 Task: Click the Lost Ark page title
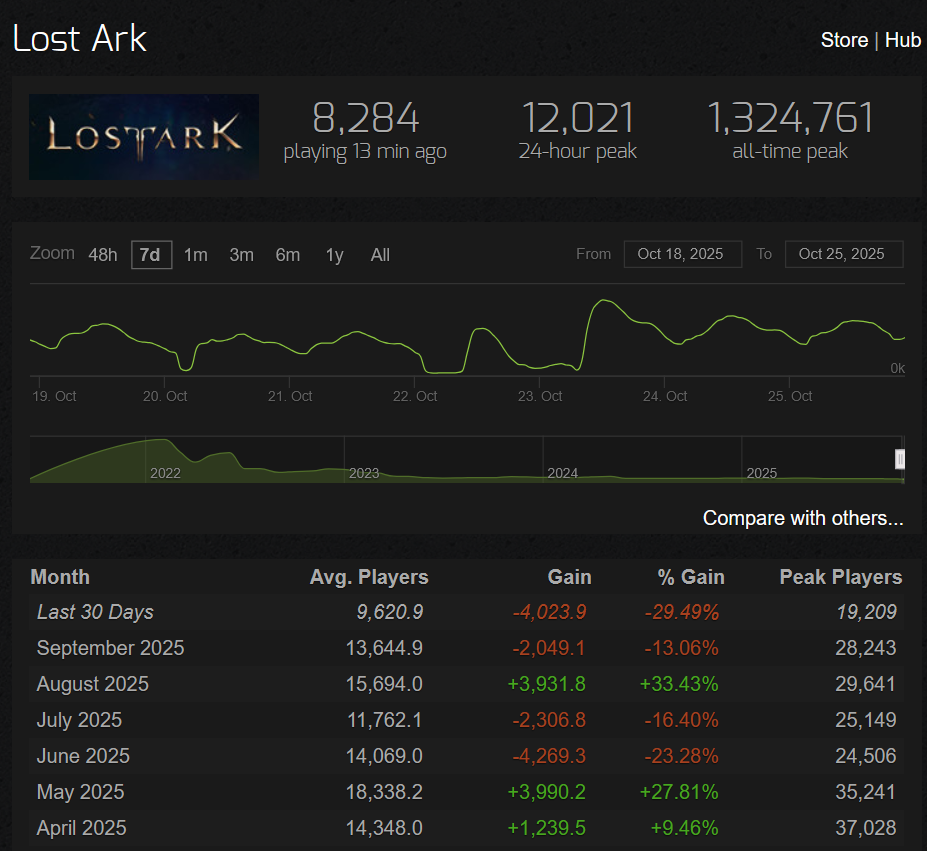coord(79,39)
